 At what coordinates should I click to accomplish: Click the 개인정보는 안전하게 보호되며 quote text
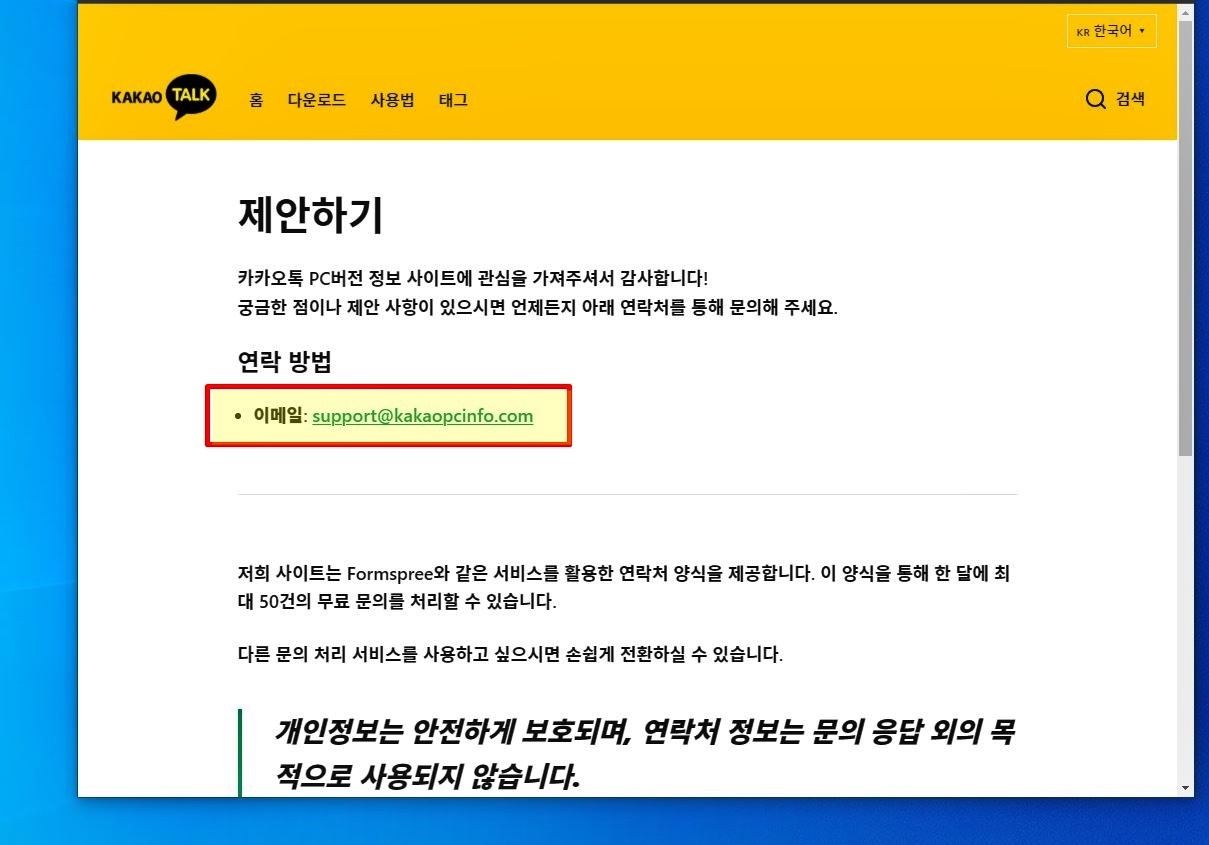tap(645, 753)
